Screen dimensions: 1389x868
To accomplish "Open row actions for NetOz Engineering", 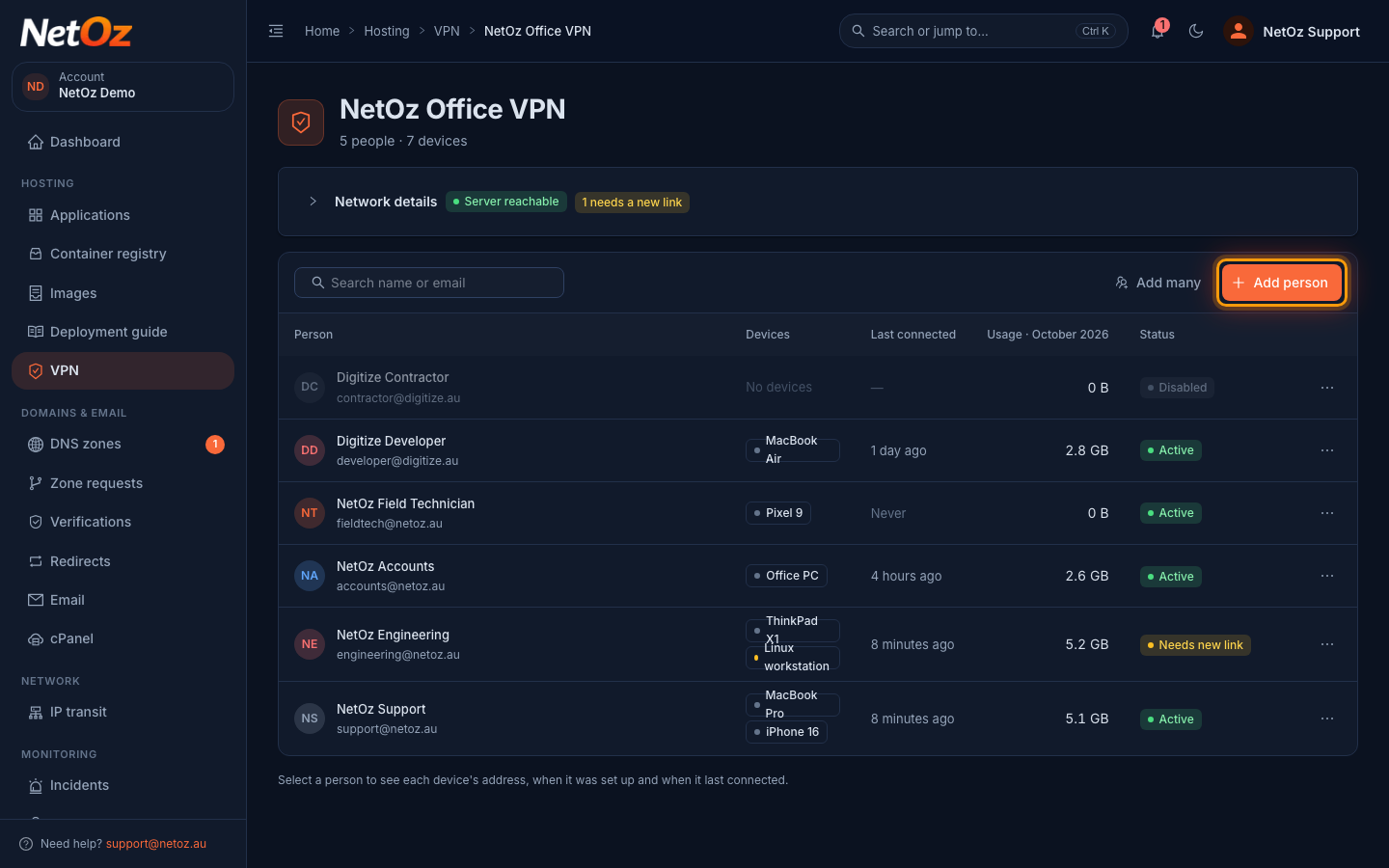I will pyautogui.click(x=1327, y=644).
